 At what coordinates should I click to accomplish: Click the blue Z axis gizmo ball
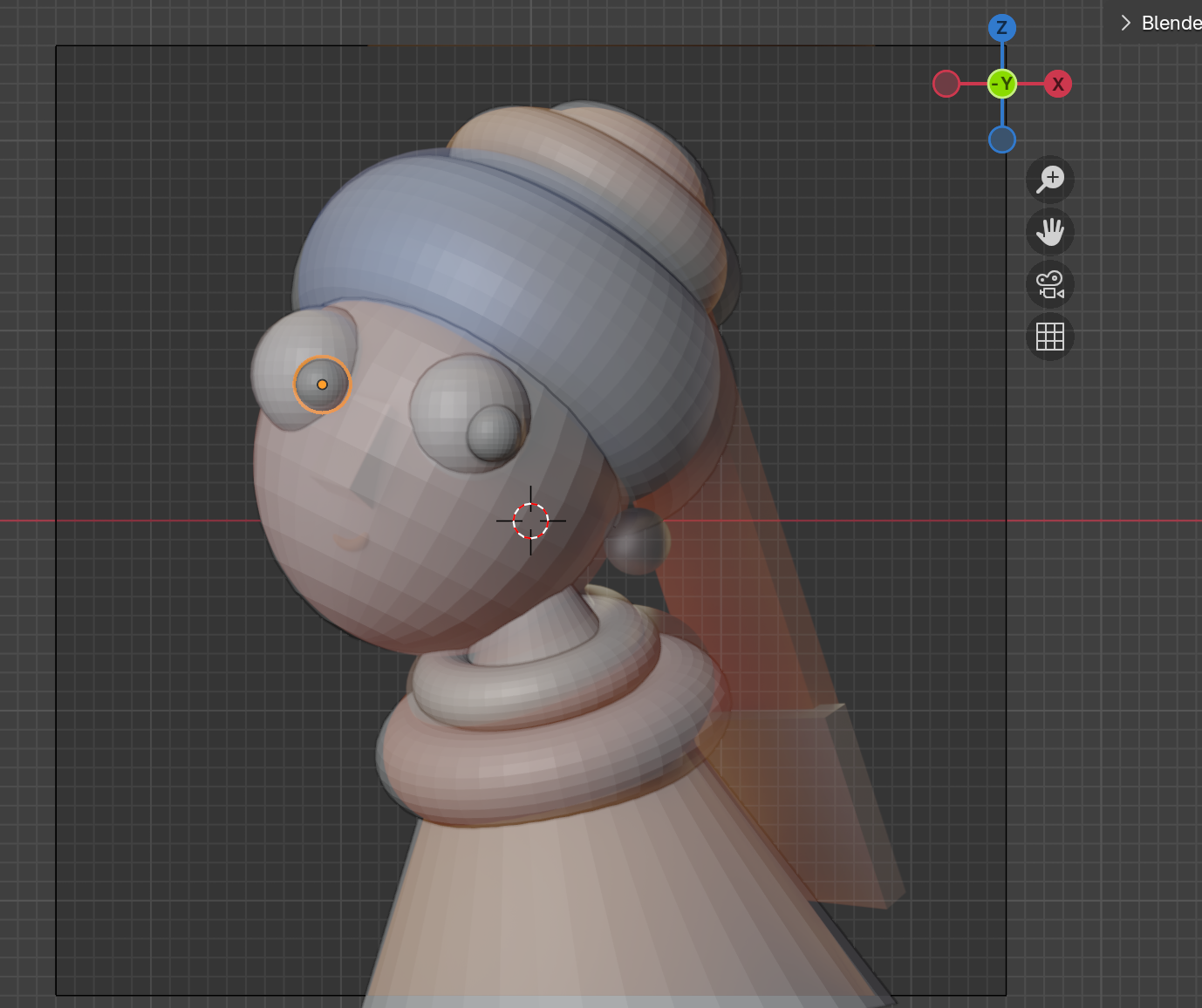pyautogui.click(x=1002, y=28)
